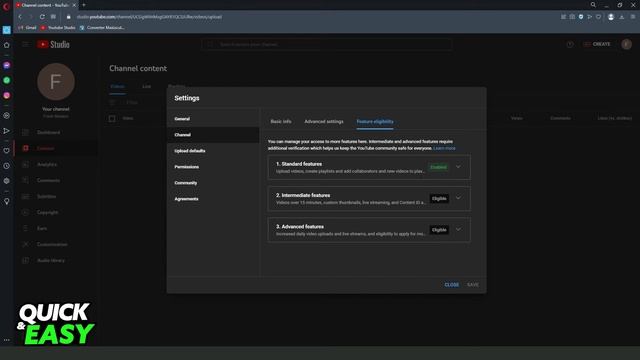Click the SAVE button in Settings
Viewport: 640px width, 360px height.
(473, 285)
